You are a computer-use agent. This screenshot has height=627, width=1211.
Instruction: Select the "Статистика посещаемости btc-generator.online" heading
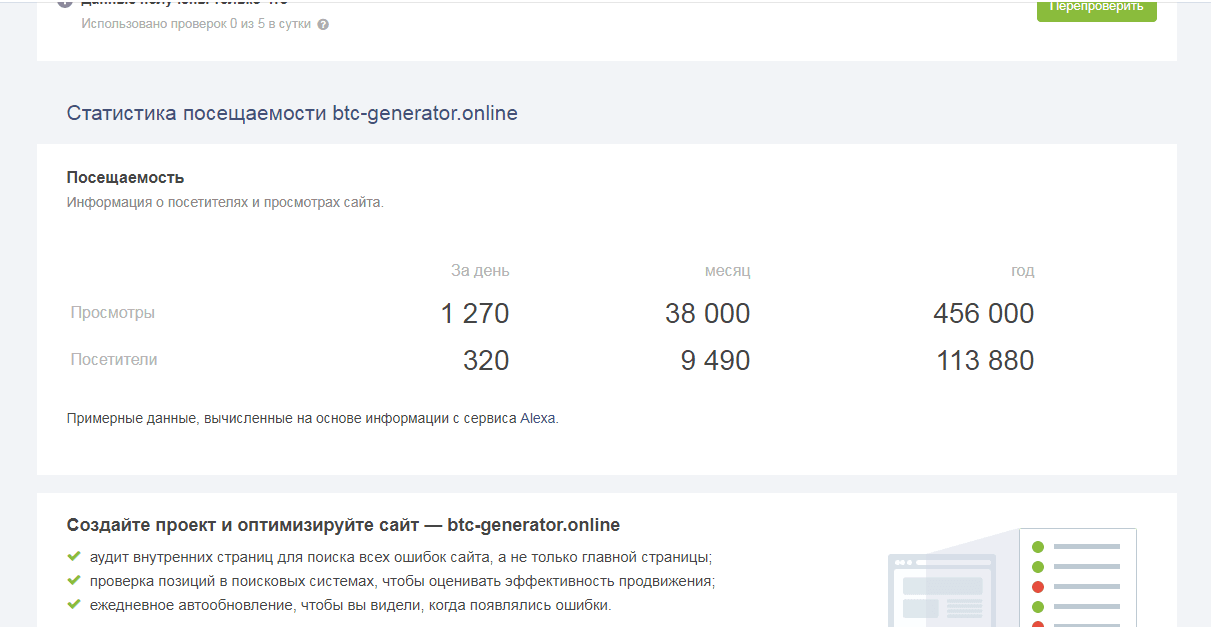tap(292, 113)
